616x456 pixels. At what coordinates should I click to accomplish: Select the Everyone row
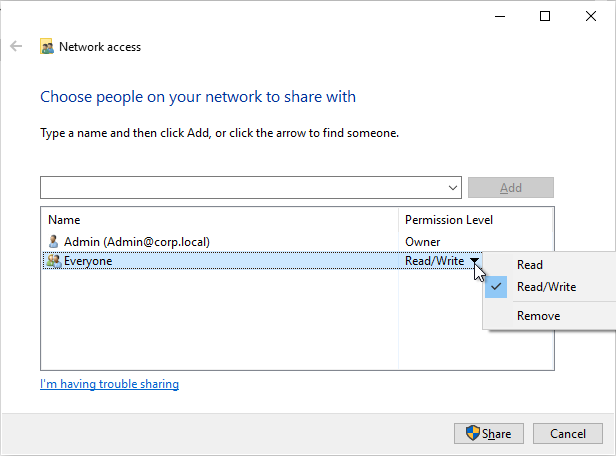262,261
